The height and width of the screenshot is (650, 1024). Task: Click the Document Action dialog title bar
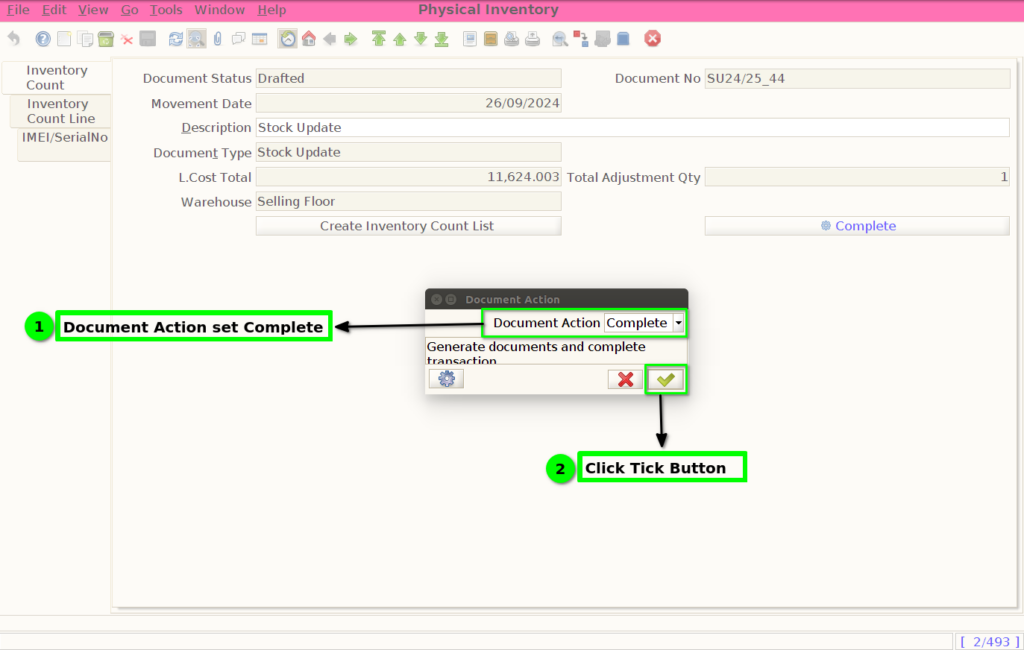coord(556,299)
